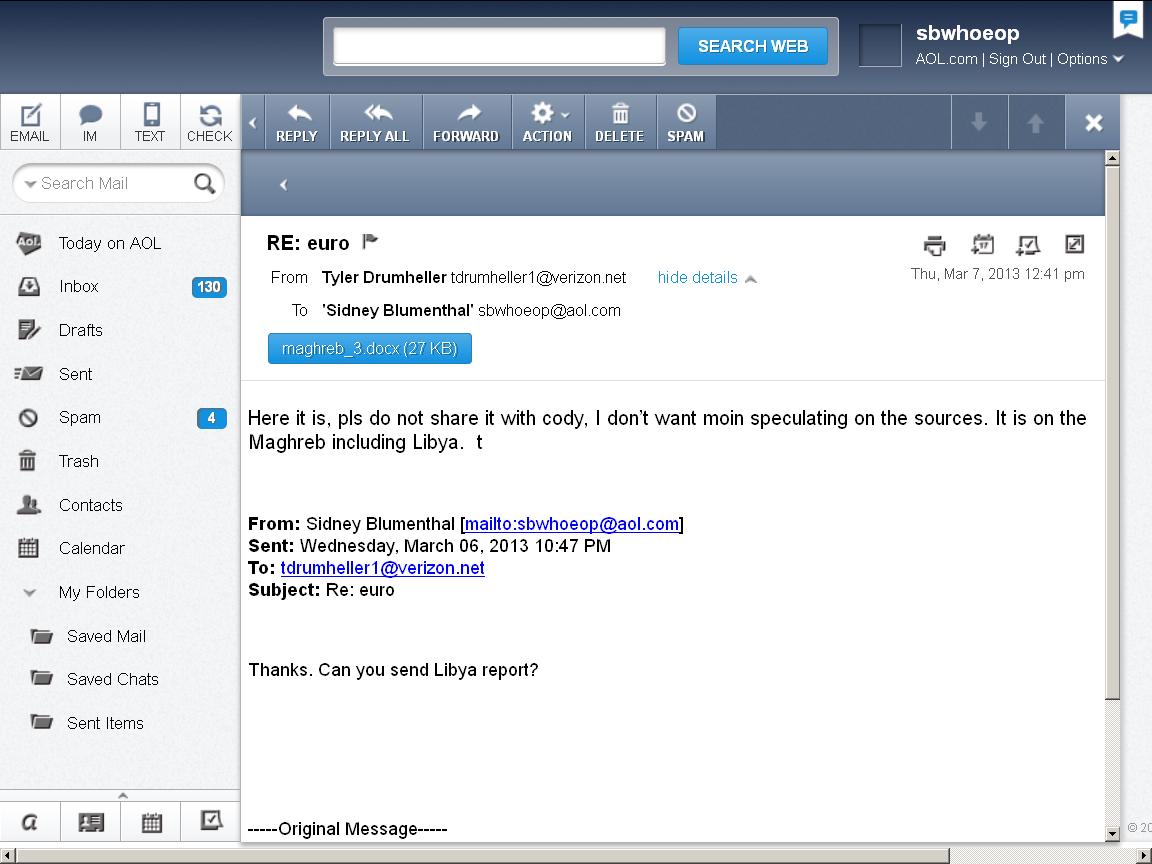Check for new mail
1152x864 pixels.
pos(209,122)
